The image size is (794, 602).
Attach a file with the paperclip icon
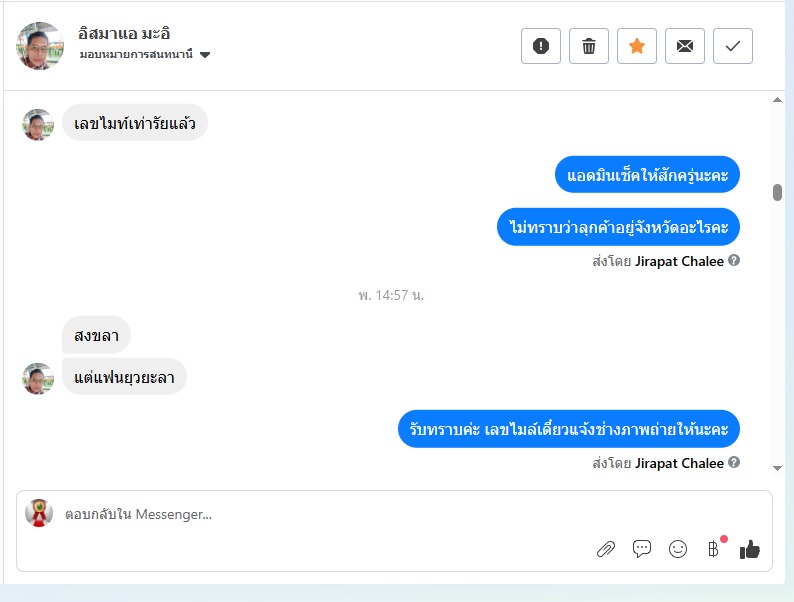tap(606, 549)
